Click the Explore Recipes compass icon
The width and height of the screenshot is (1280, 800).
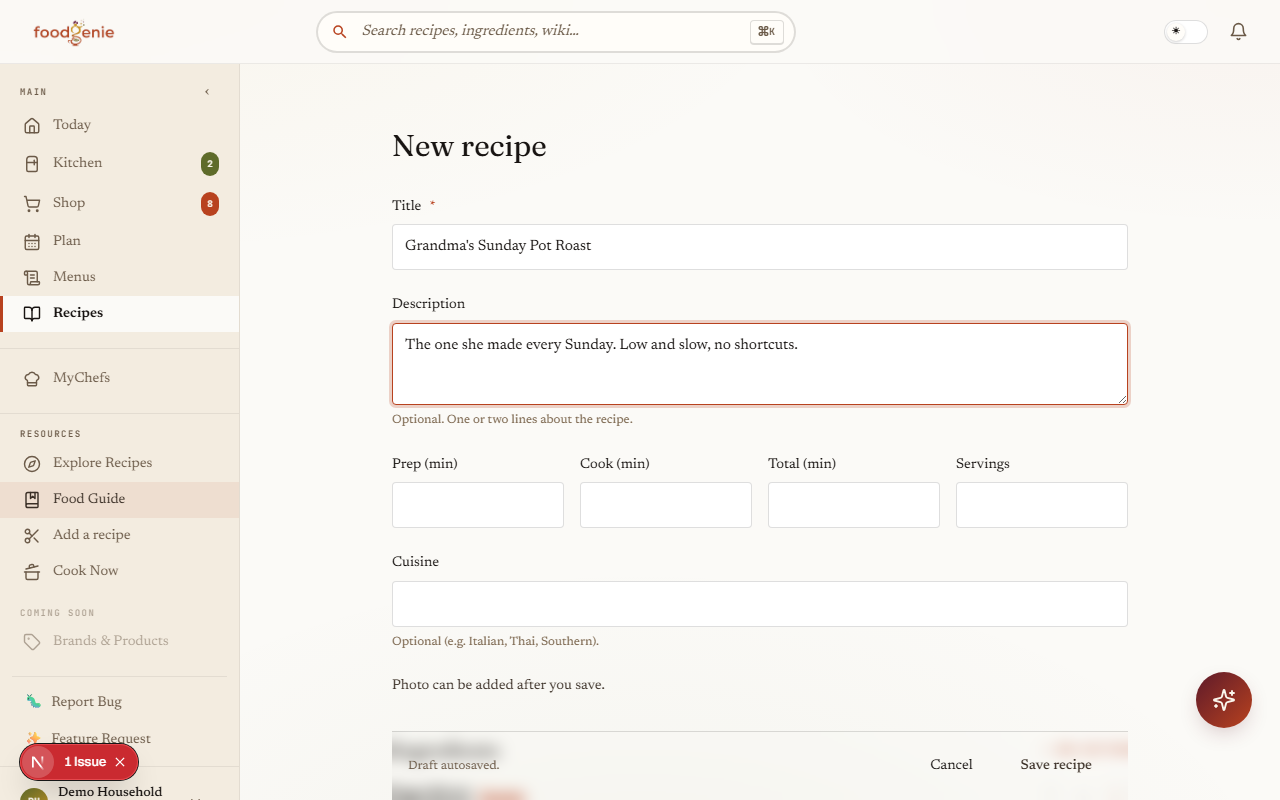32,463
